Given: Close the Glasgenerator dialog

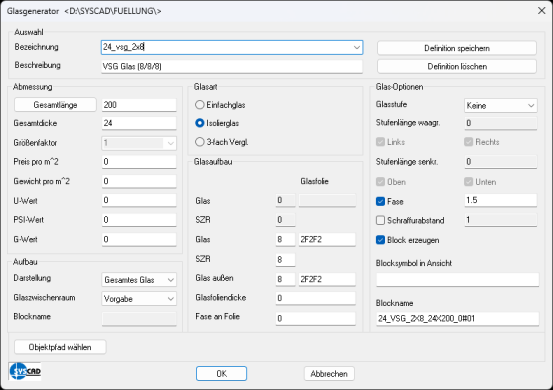Looking at the screenshot, I should (x=541, y=11).
